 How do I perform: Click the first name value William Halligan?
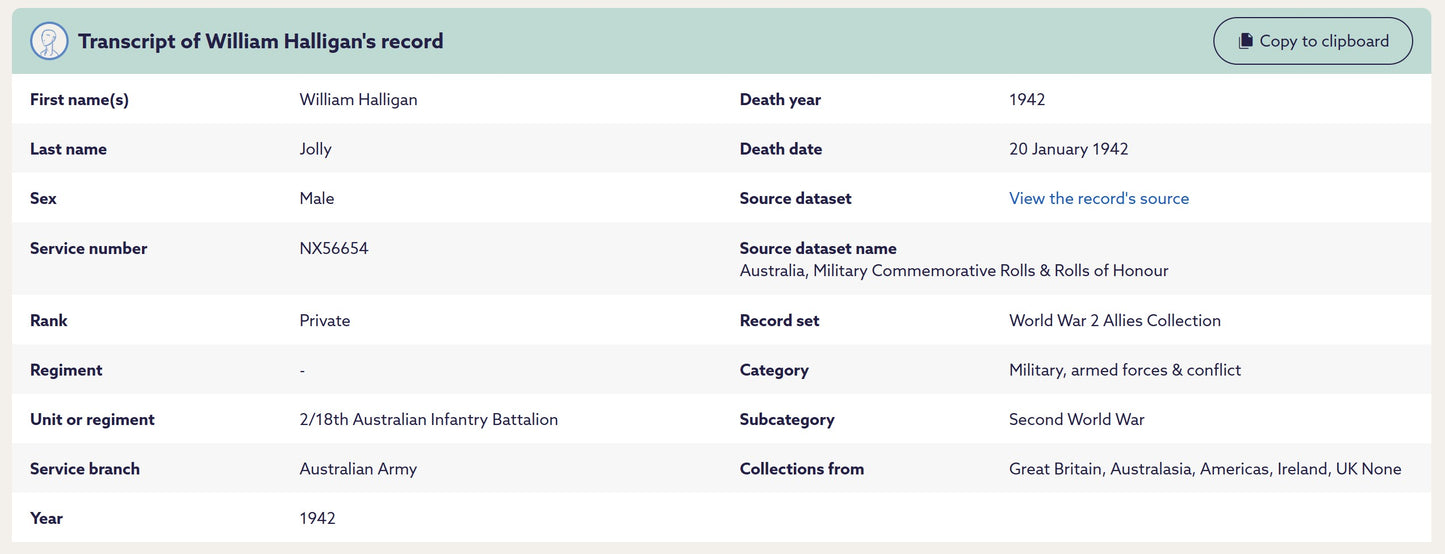pyautogui.click(x=358, y=99)
